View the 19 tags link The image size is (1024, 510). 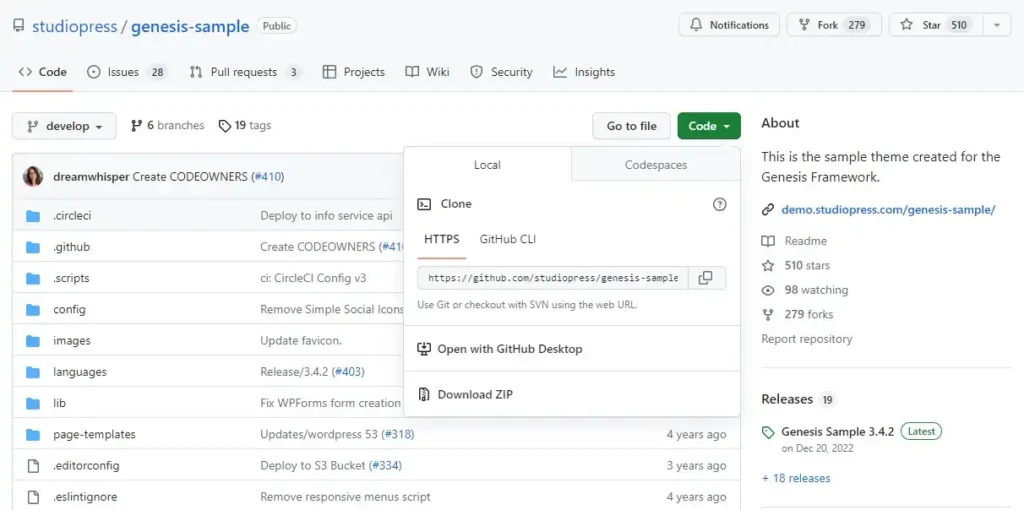pos(244,125)
